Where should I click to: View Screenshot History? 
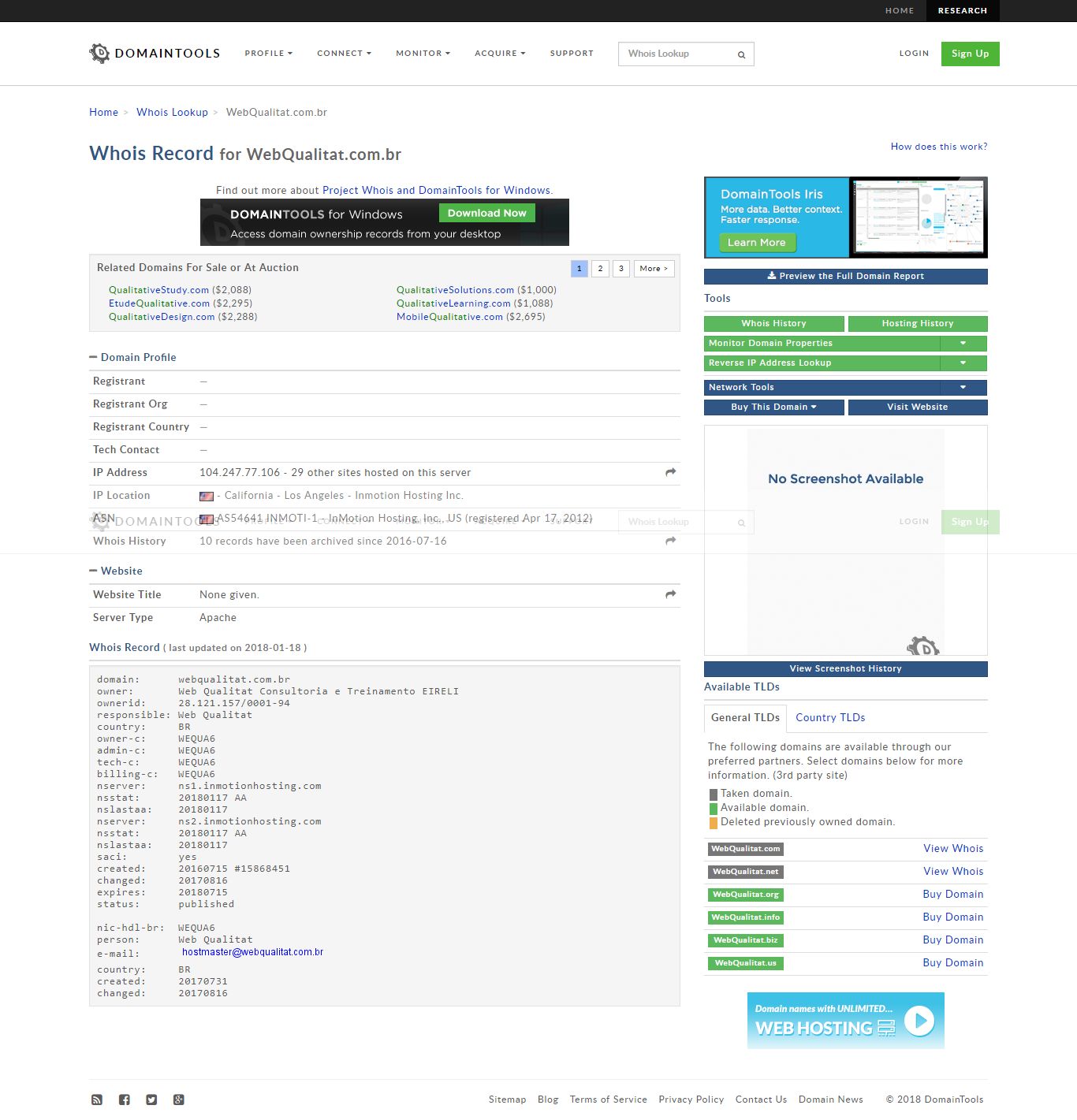pyautogui.click(x=846, y=669)
